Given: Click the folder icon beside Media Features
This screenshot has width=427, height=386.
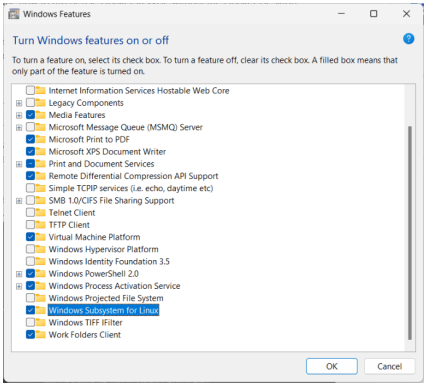Looking at the screenshot, I should click(41, 115).
